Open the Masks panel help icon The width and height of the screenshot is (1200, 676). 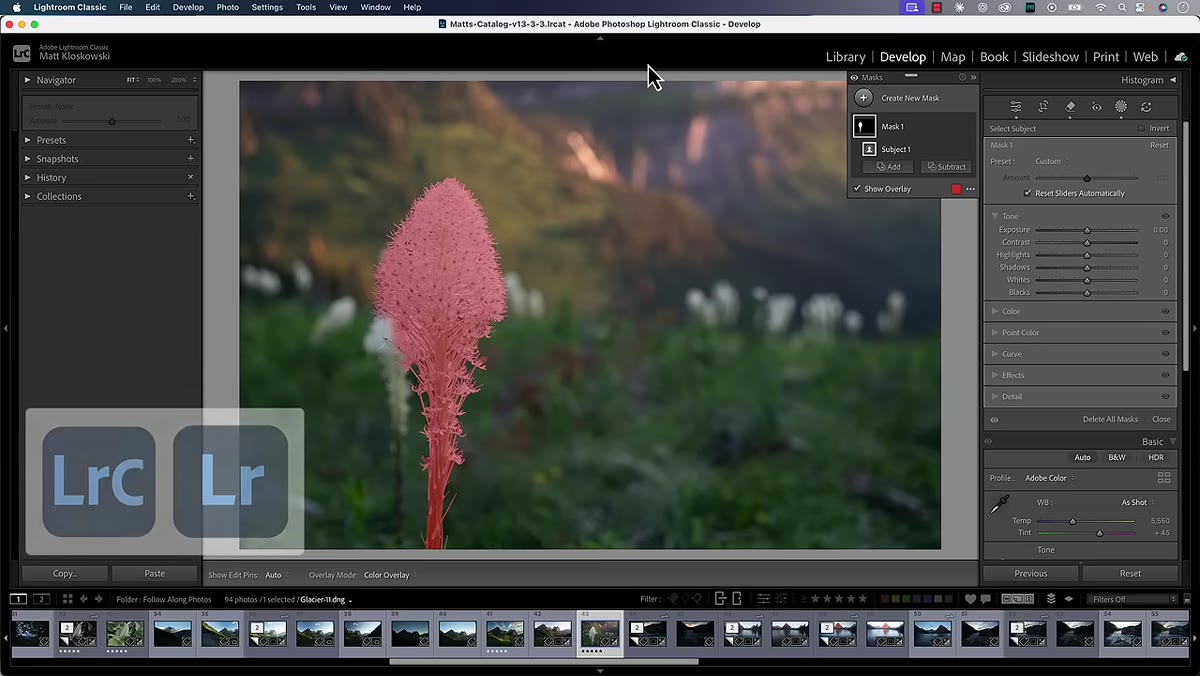962,77
